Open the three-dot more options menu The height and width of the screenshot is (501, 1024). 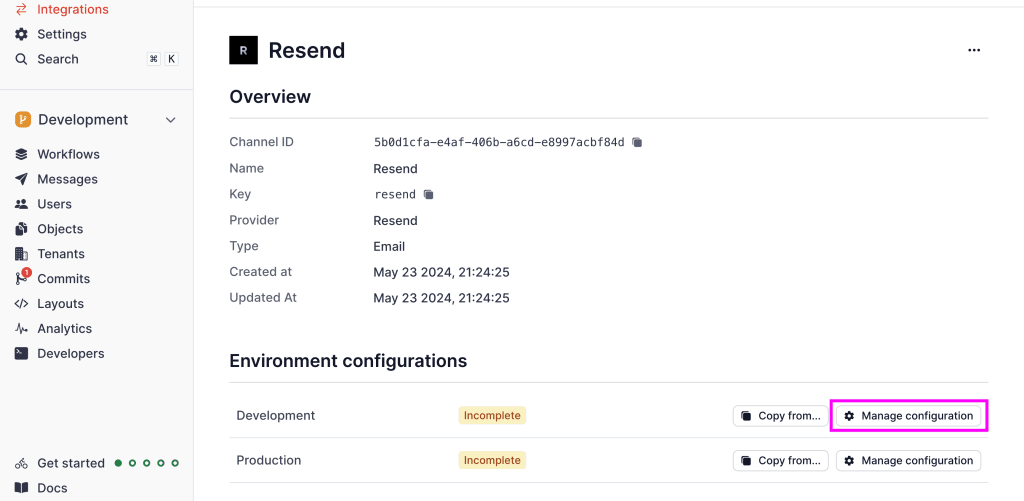tap(974, 50)
